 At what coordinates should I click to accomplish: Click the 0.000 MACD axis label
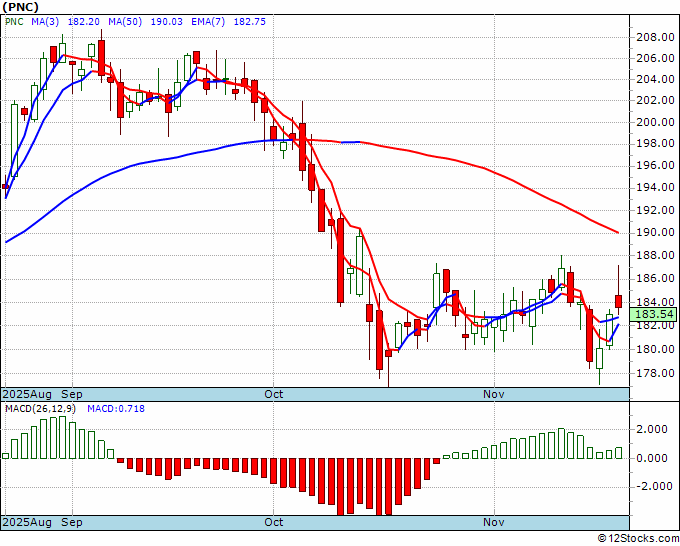(652, 458)
